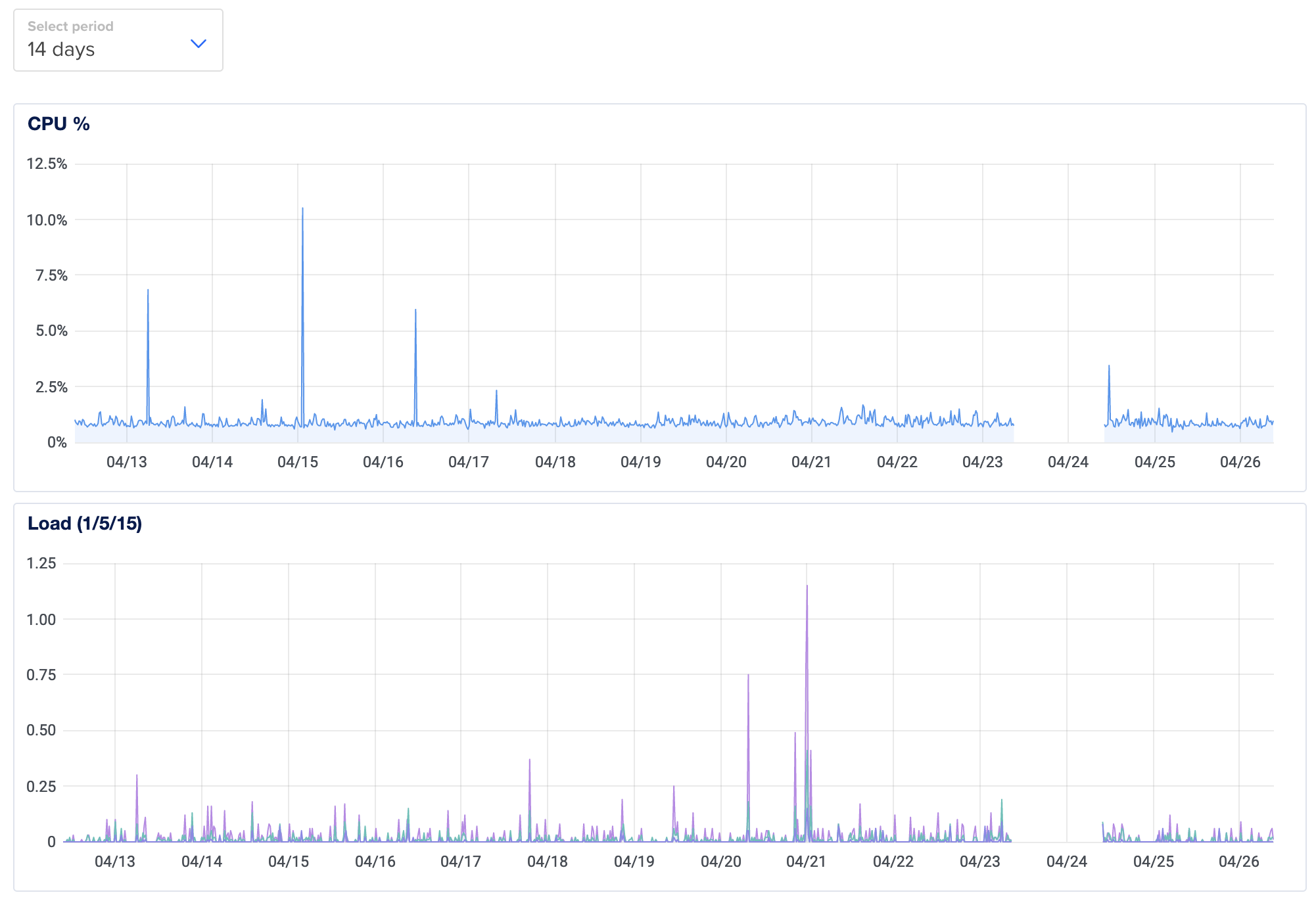Click the 04/26 date label under CPU chart
Screen dimensions: 1316x899
[1240, 462]
